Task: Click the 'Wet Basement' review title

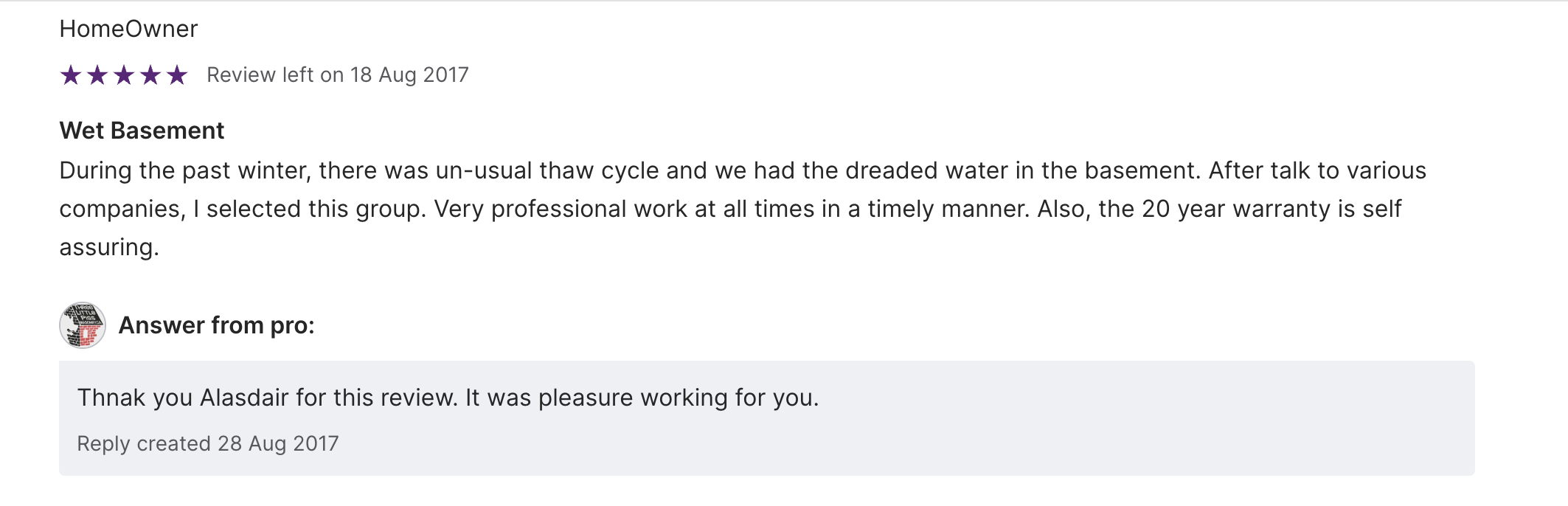Action: click(x=142, y=131)
